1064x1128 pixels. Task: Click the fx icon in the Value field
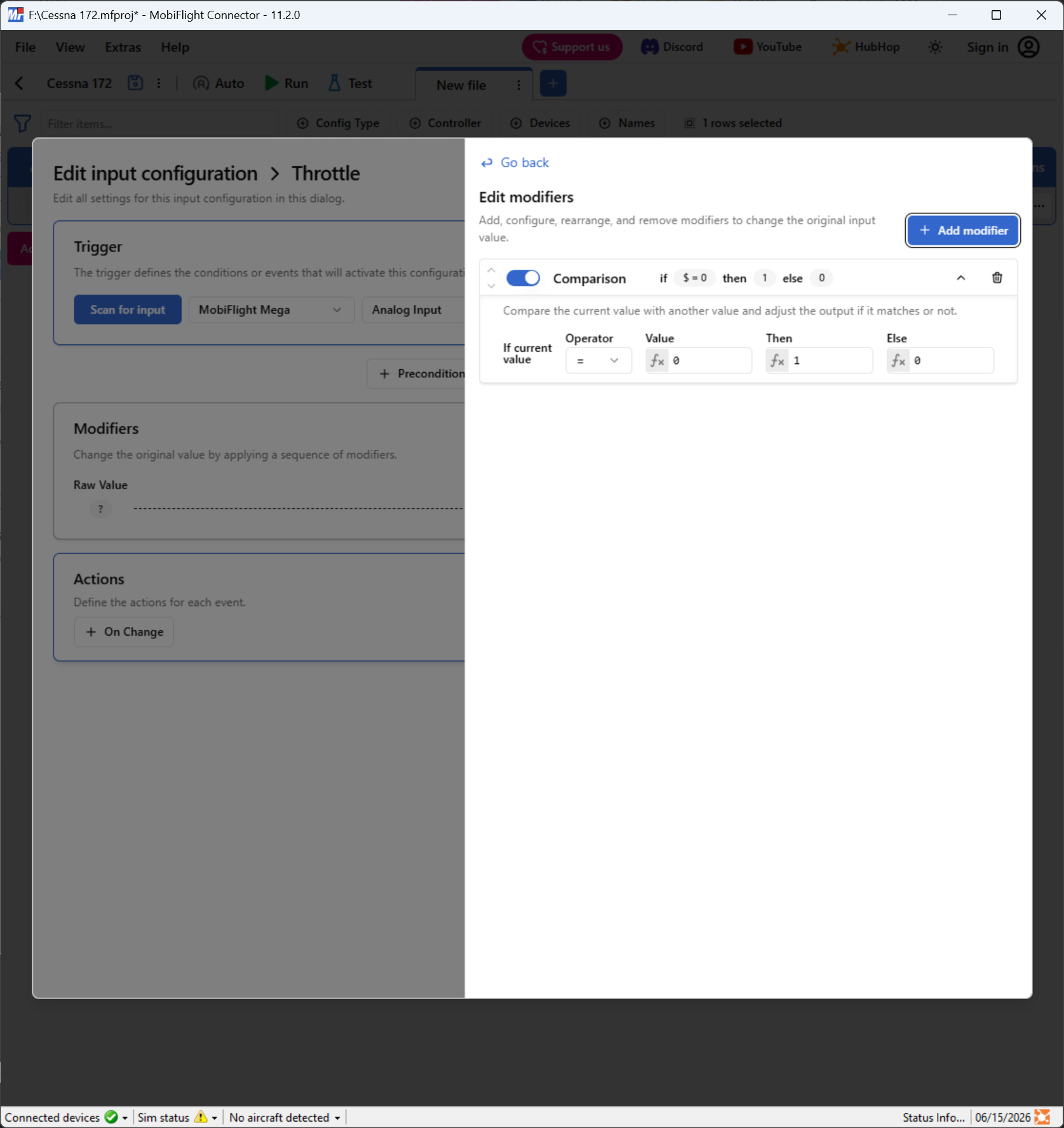coord(657,361)
